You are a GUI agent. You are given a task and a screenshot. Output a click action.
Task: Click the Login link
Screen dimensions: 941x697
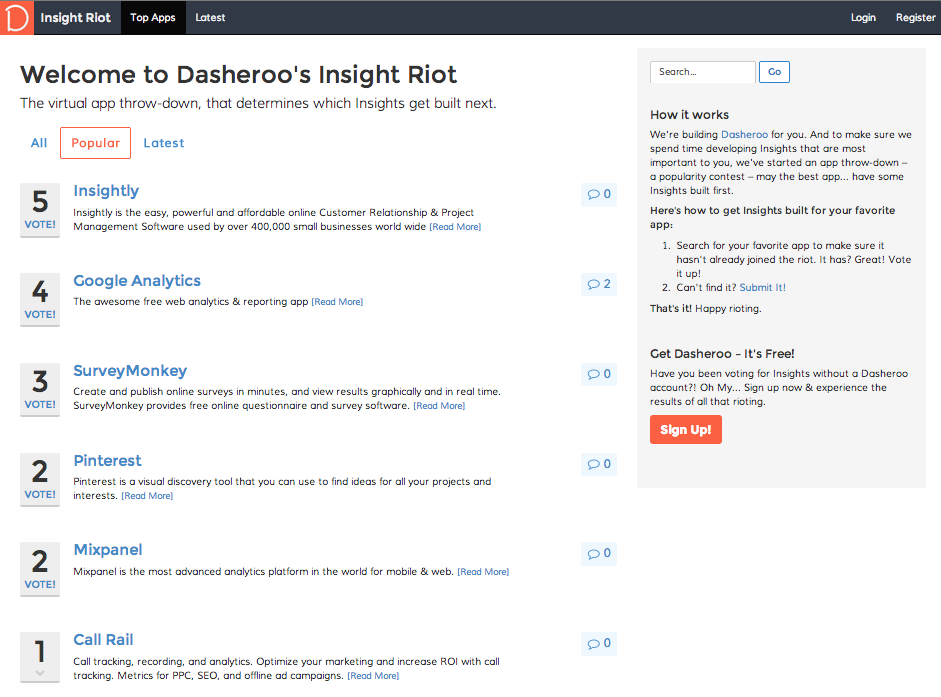click(x=863, y=17)
